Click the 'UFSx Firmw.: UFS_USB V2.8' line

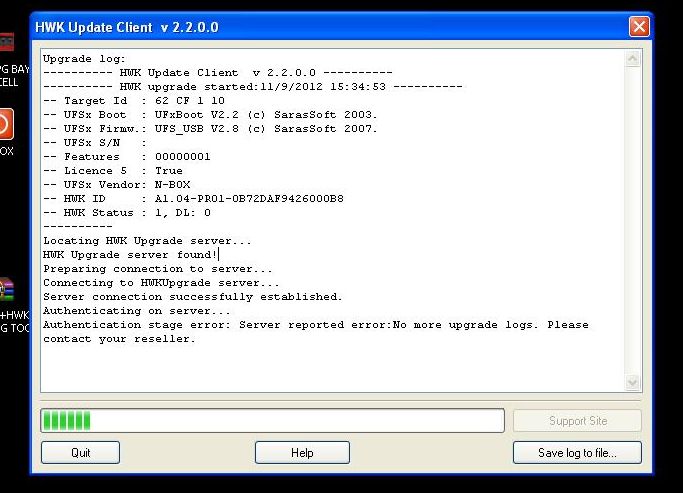click(210, 128)
